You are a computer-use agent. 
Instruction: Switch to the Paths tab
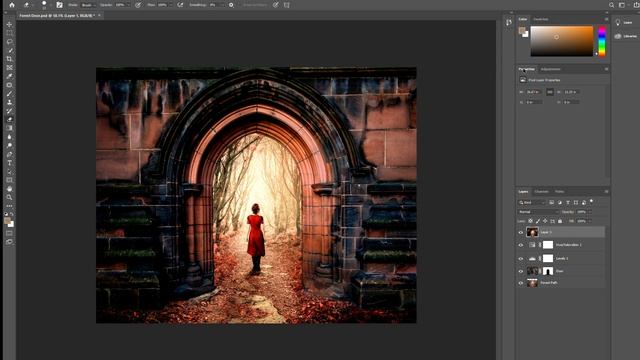560,191
